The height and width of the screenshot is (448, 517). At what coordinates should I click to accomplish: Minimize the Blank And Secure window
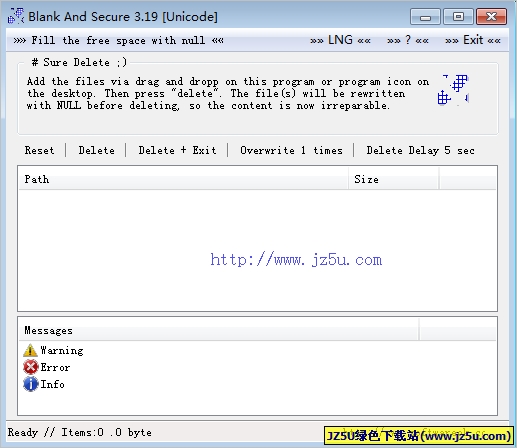click(x=425, y=17)
